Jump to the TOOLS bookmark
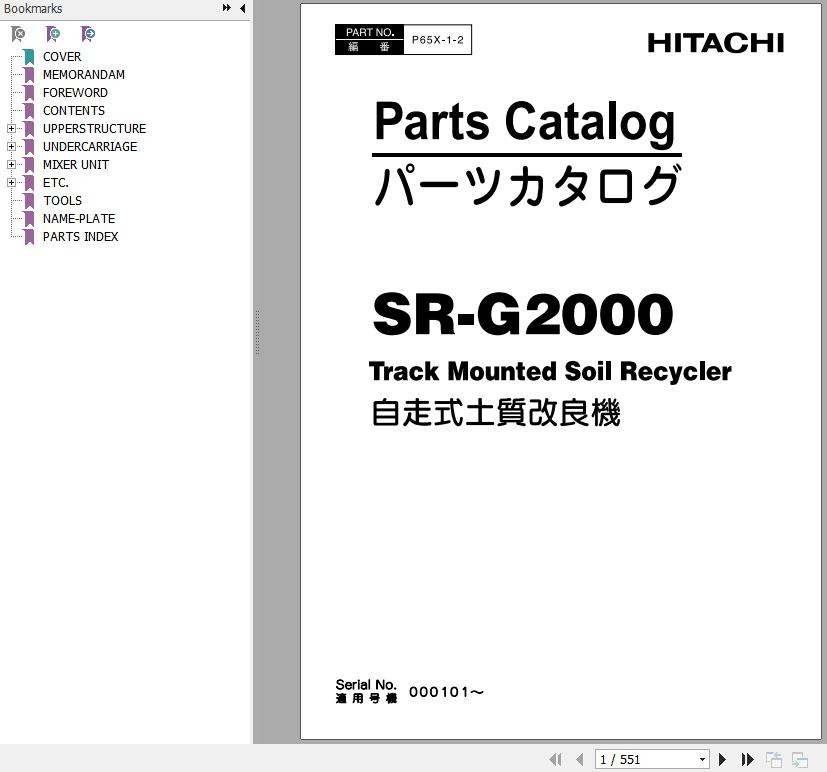The image size is (827, 772). [x=63, y=200]
